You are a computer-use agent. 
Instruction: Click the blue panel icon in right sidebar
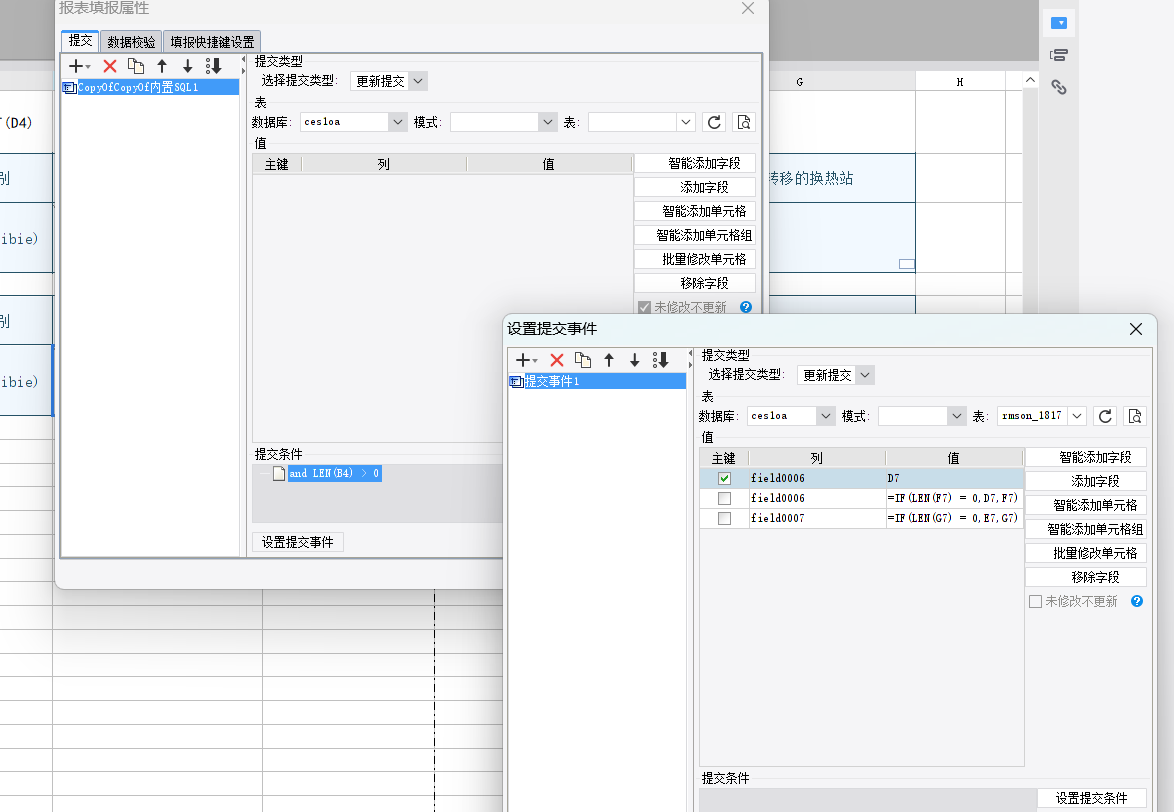point(1059,23)
